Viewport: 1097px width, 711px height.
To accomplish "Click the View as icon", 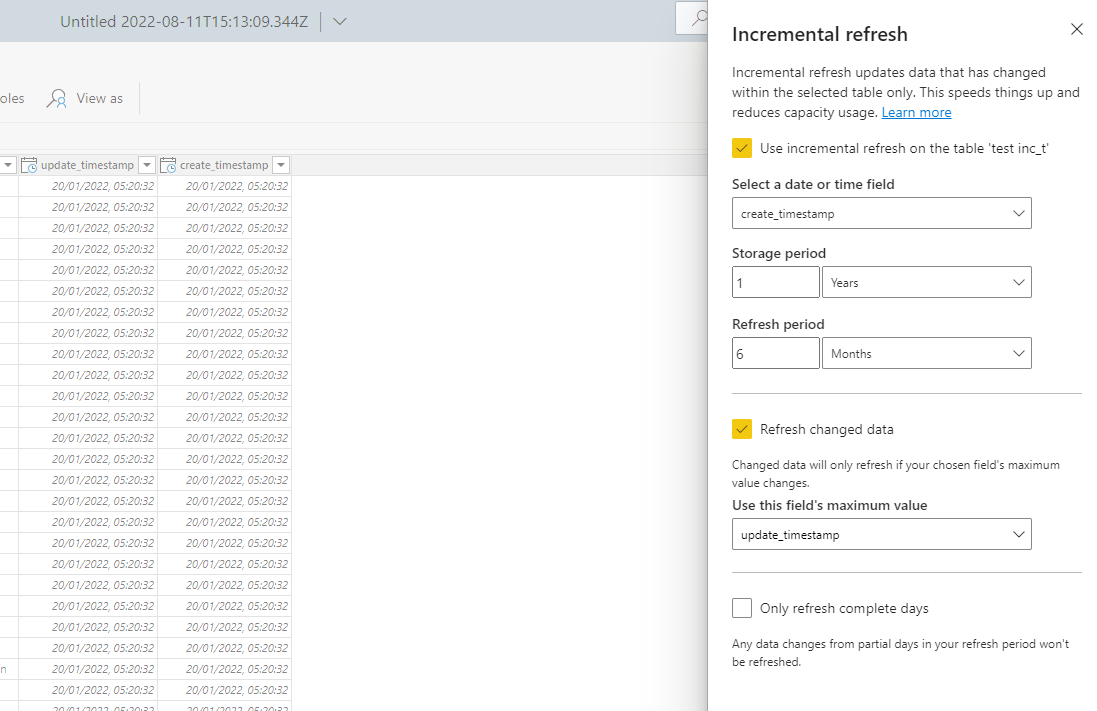I will pyautogui.click(x=58, y=98).
